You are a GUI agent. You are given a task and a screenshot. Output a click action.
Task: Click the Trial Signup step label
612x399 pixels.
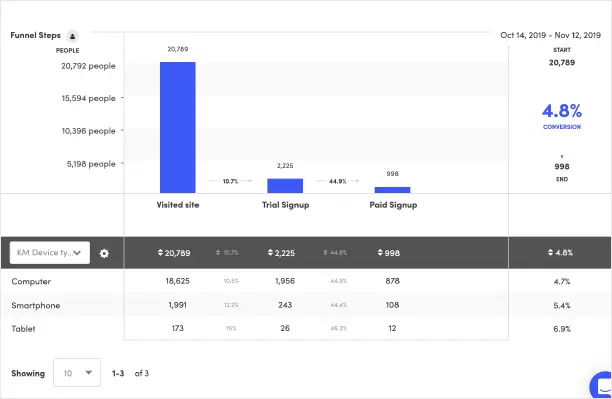coord(285,205)
